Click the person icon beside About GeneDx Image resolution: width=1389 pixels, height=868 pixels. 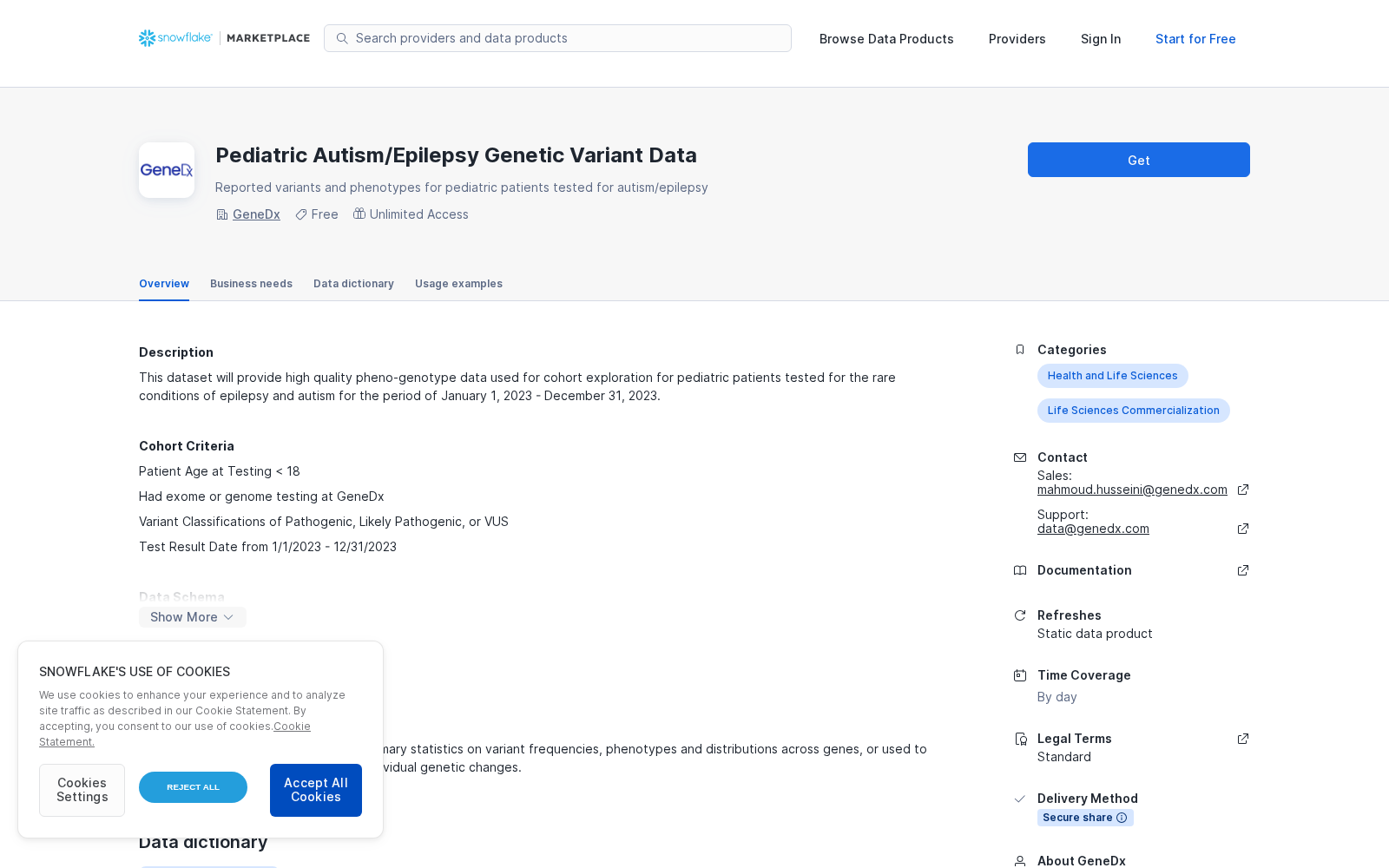[x=1020, y=861]
